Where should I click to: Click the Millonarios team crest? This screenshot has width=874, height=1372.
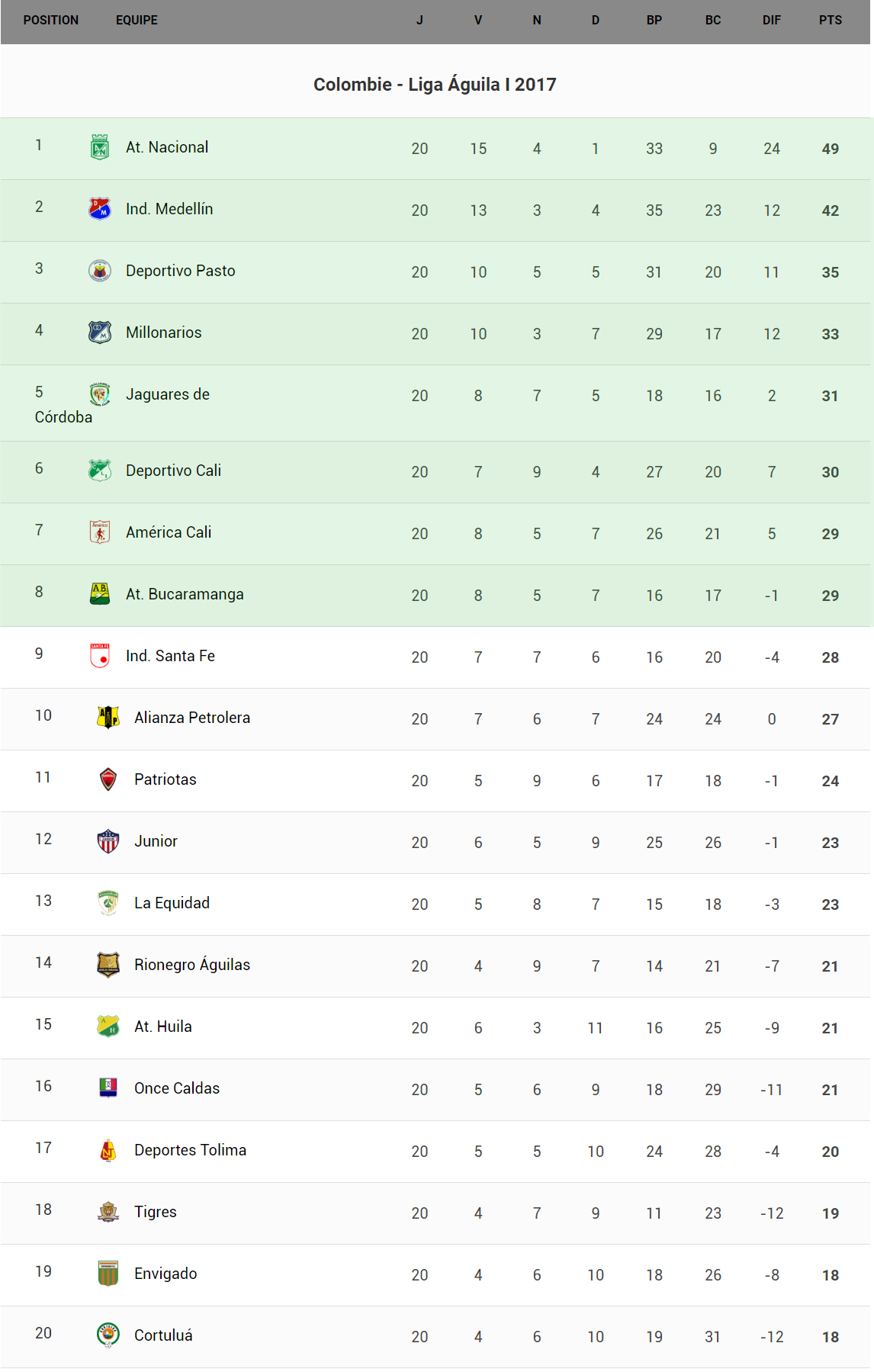point(100,332)
